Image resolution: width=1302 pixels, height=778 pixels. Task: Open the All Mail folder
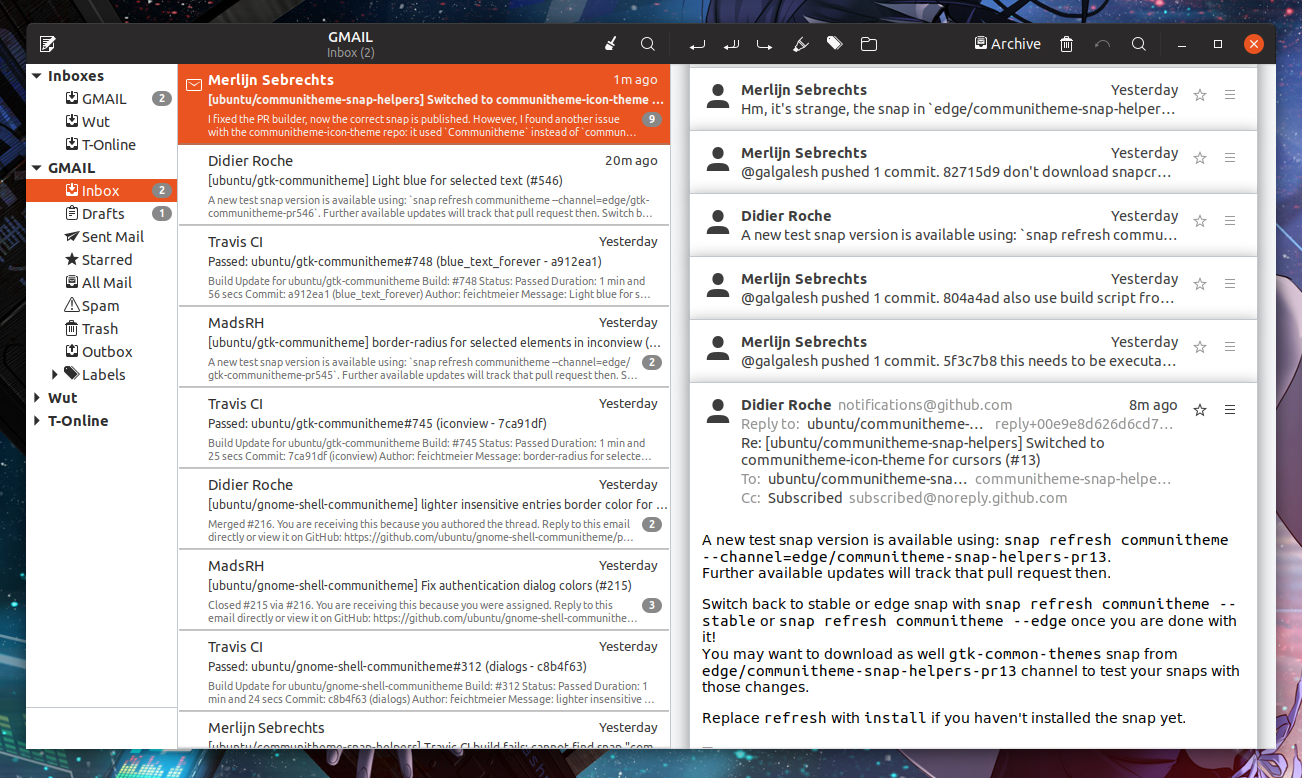point(101,283)
